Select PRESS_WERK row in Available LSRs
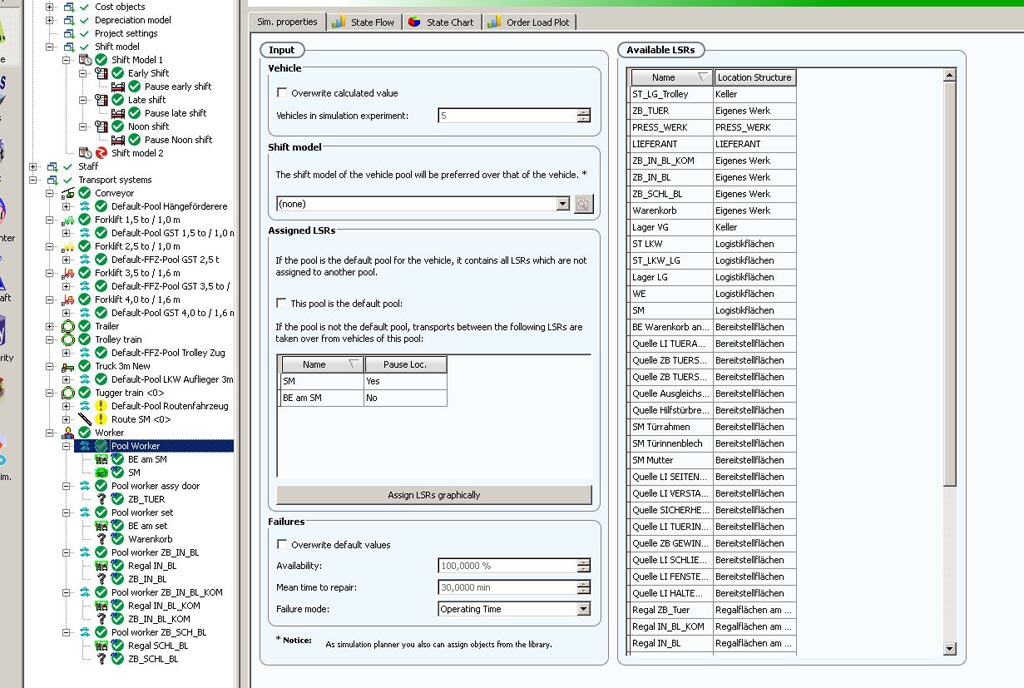This screenshot has width=1024, height=688. 713,127
